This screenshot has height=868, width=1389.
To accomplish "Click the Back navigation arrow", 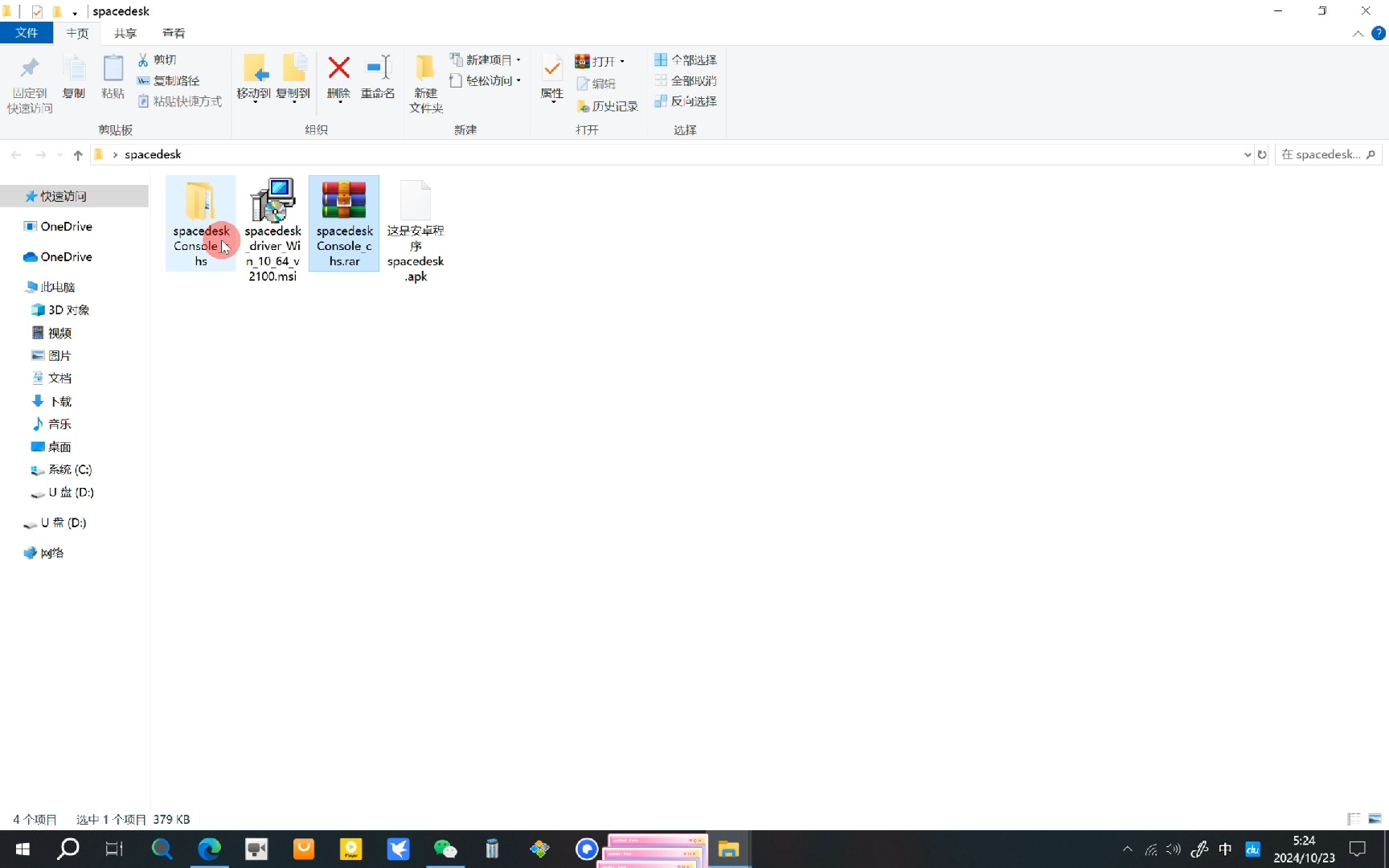I will click(16, 154).
